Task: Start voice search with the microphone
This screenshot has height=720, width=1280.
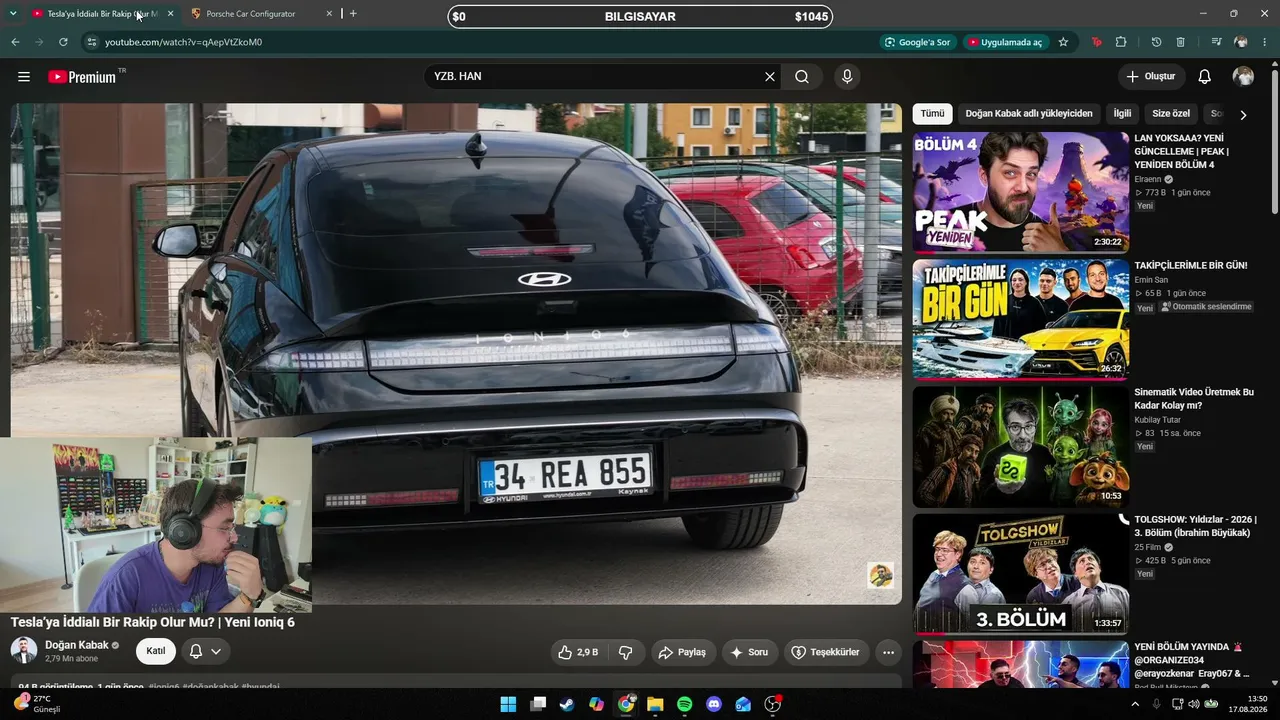Action: pyautogui.click(x=847, y=77)
